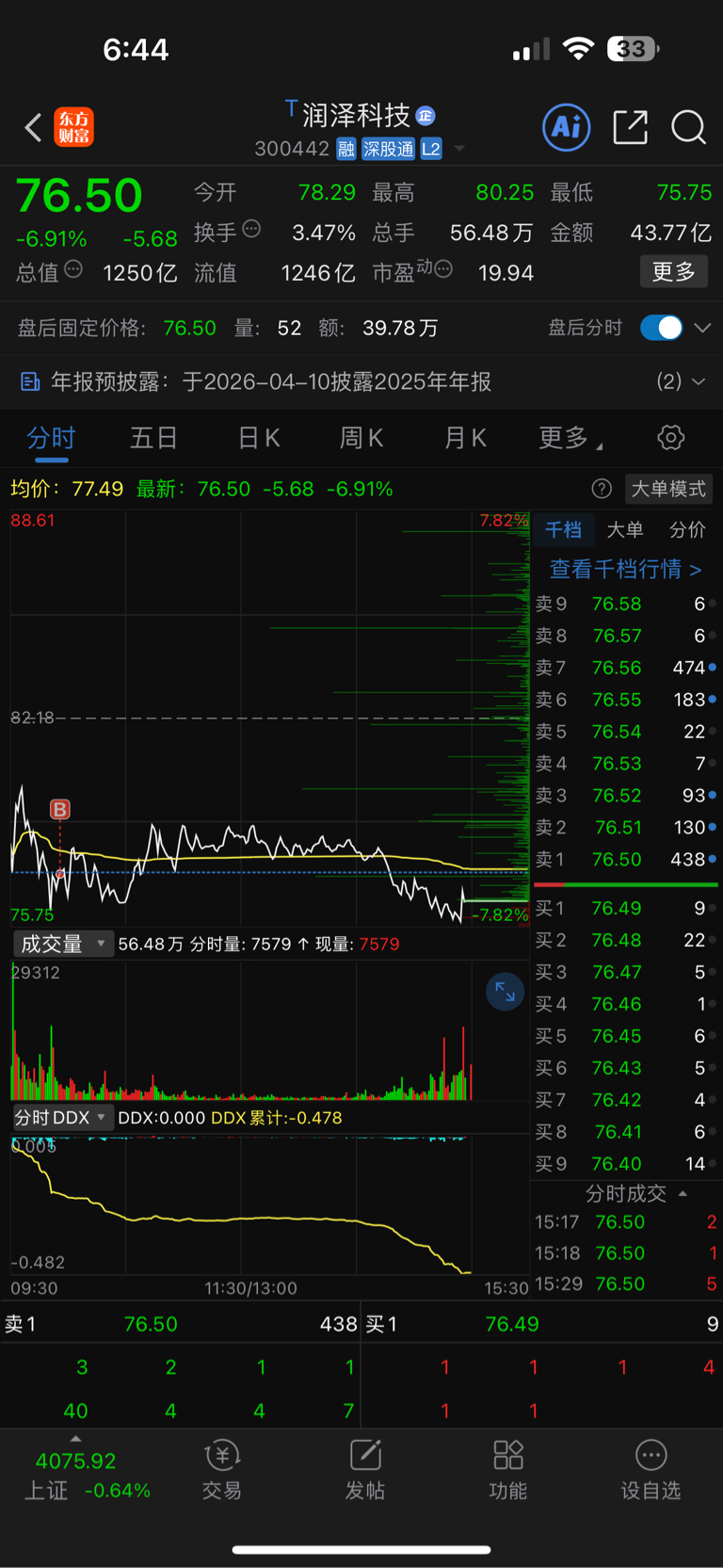The image size is (723, 1568).
Task: Tap the info icon beside 换手
Action: pyautogui.click(x=251, y=229)
